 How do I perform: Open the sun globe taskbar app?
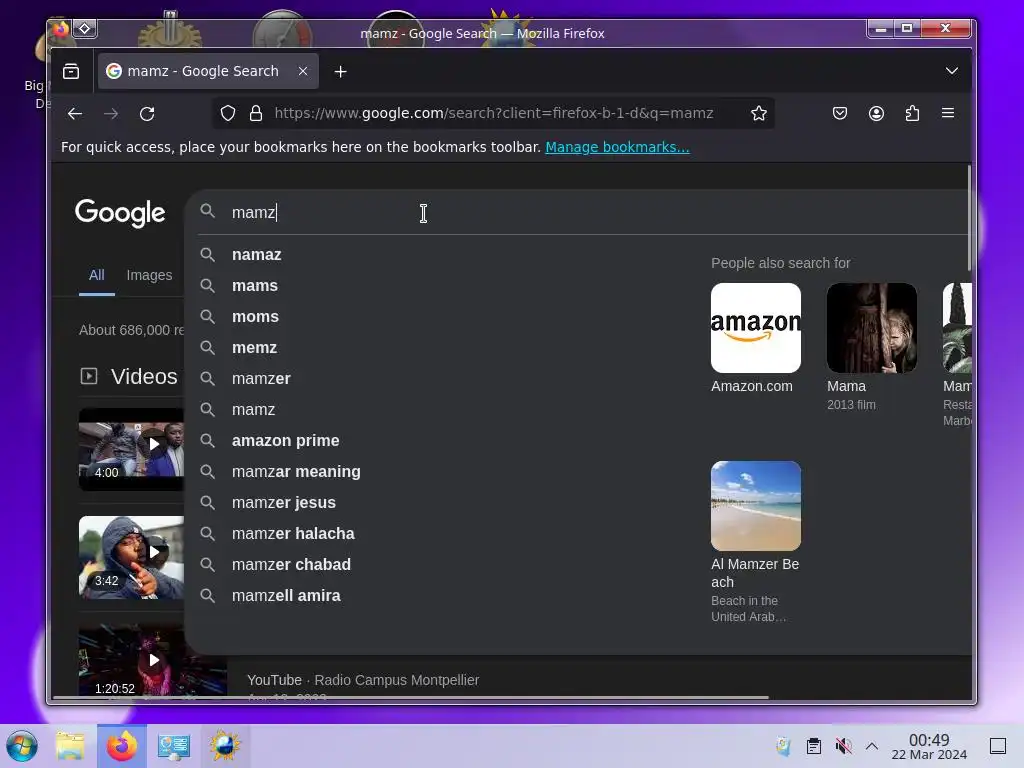tap(225, 746)
